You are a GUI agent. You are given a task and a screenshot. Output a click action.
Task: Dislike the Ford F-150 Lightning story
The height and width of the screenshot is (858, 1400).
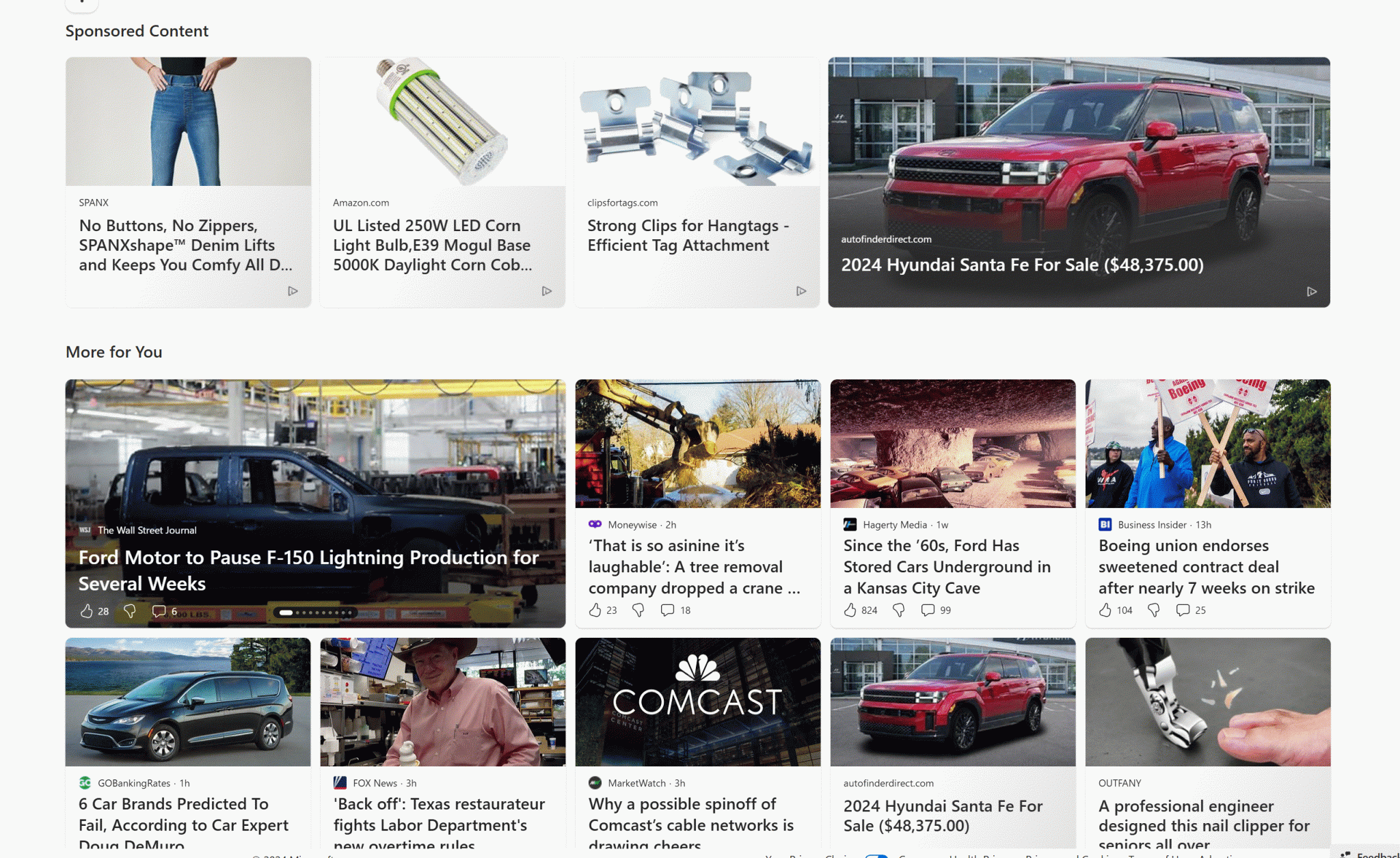129,611
